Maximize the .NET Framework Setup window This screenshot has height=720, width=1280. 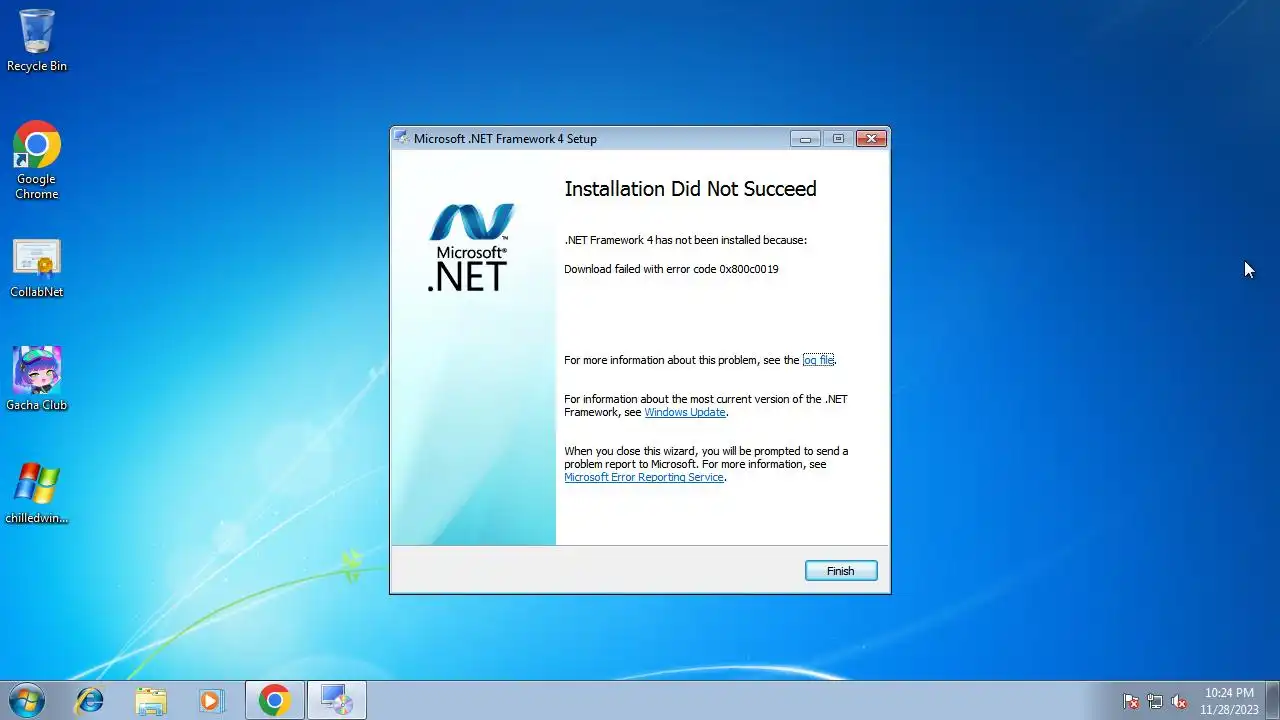(838, 139)
